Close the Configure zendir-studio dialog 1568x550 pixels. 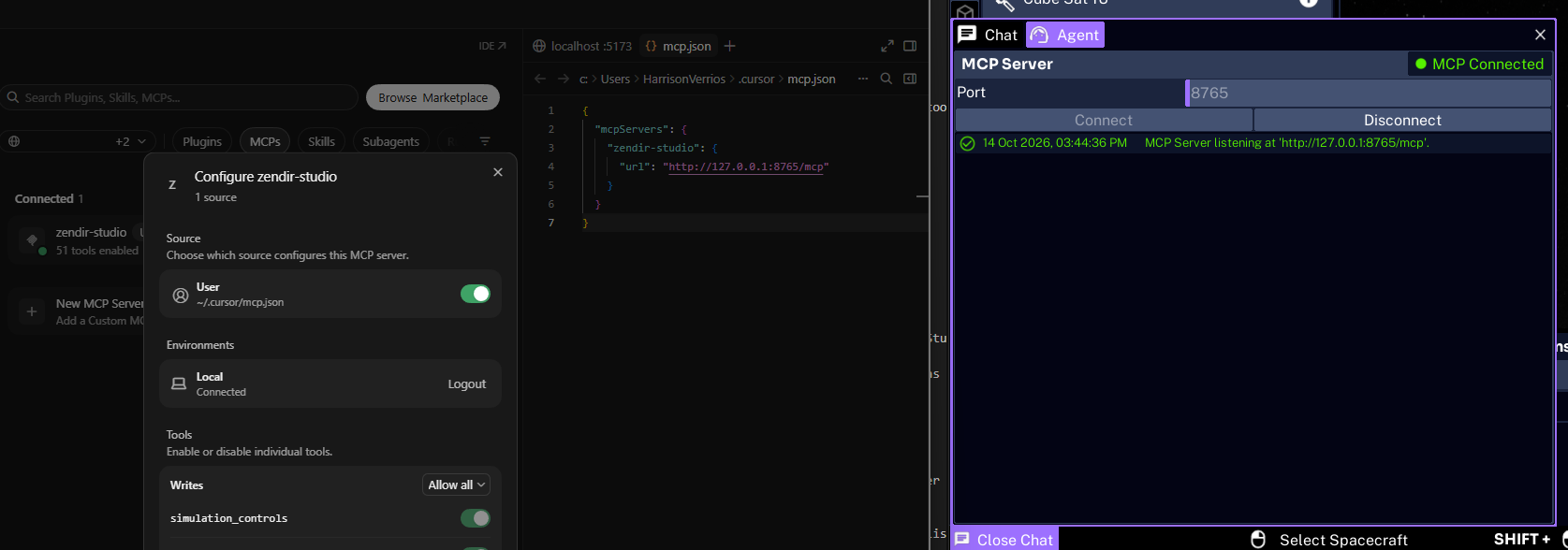pos(498,172)
